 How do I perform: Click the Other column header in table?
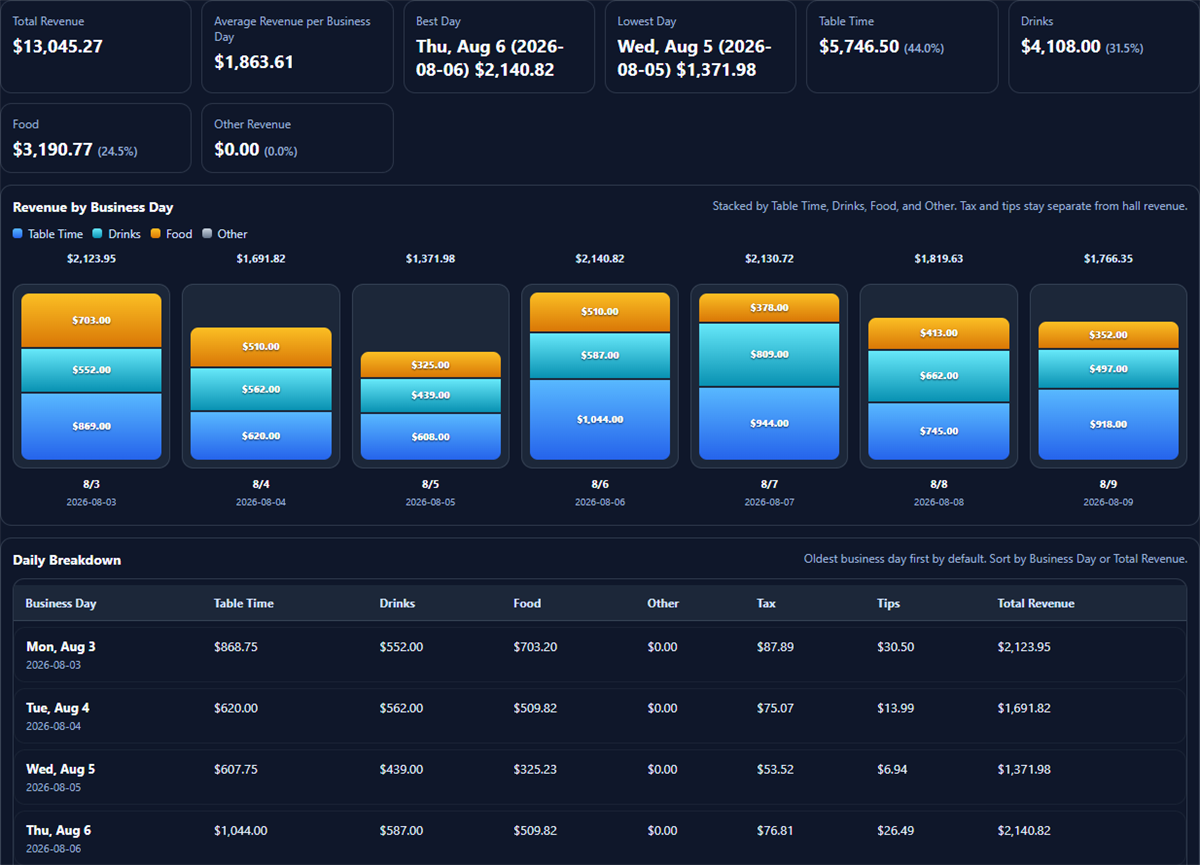click(x=663, y=603)
